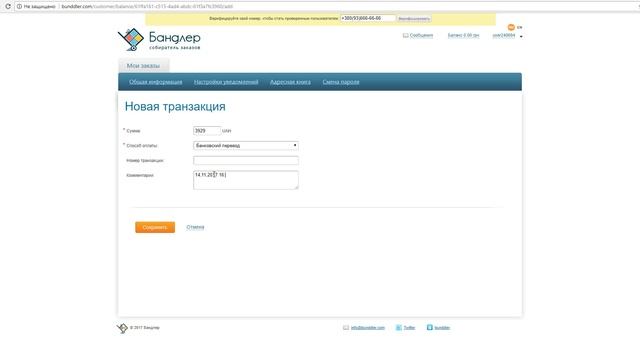Click the envelope icon next to Сообщения

[405, 36]
